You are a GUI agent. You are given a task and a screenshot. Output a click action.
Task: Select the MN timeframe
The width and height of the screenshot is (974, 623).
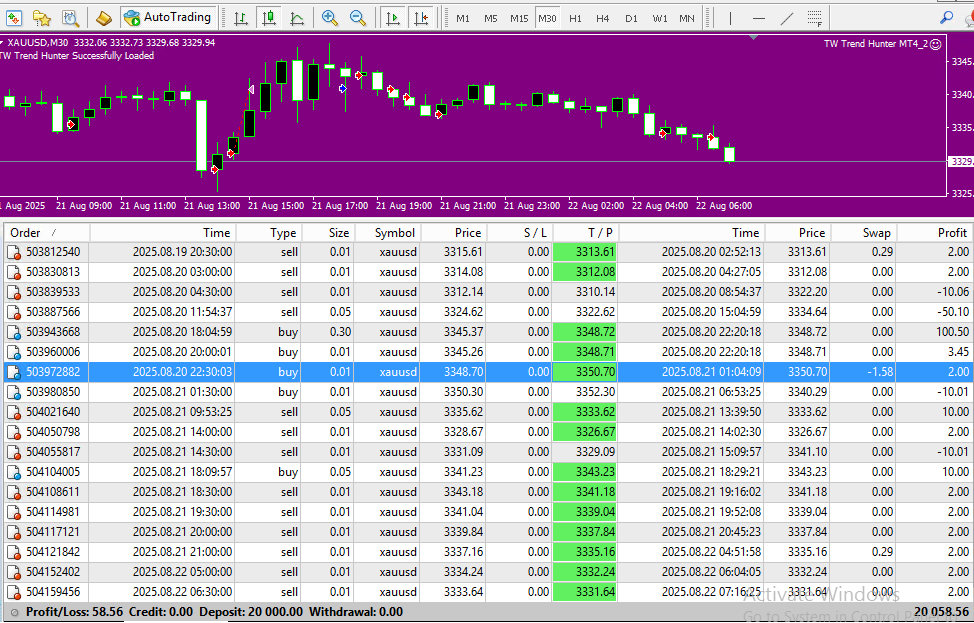point(687,19)
